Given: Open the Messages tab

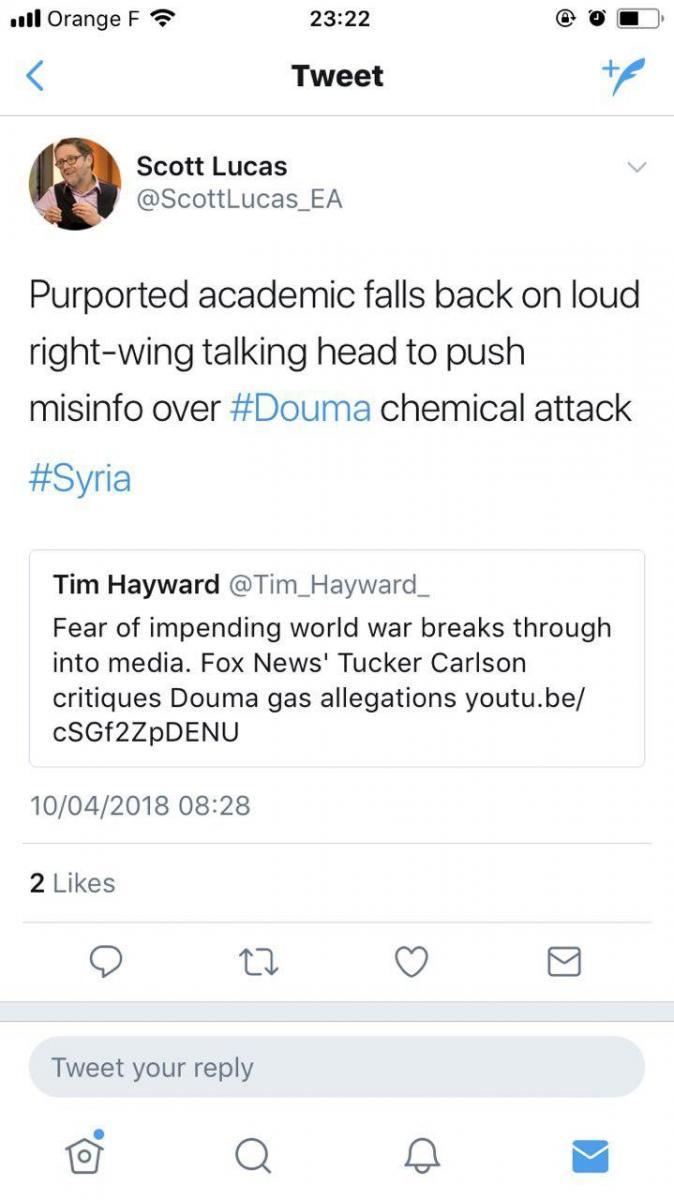Looking at the screenshot, I should 590,1156.
